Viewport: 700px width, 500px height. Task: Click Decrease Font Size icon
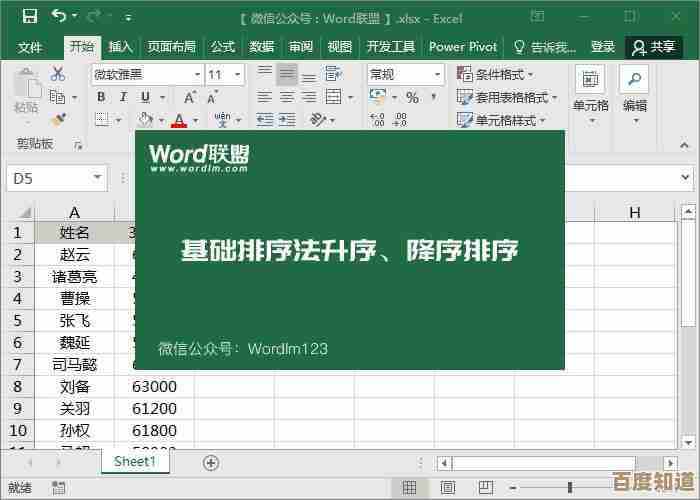[212, 97]
